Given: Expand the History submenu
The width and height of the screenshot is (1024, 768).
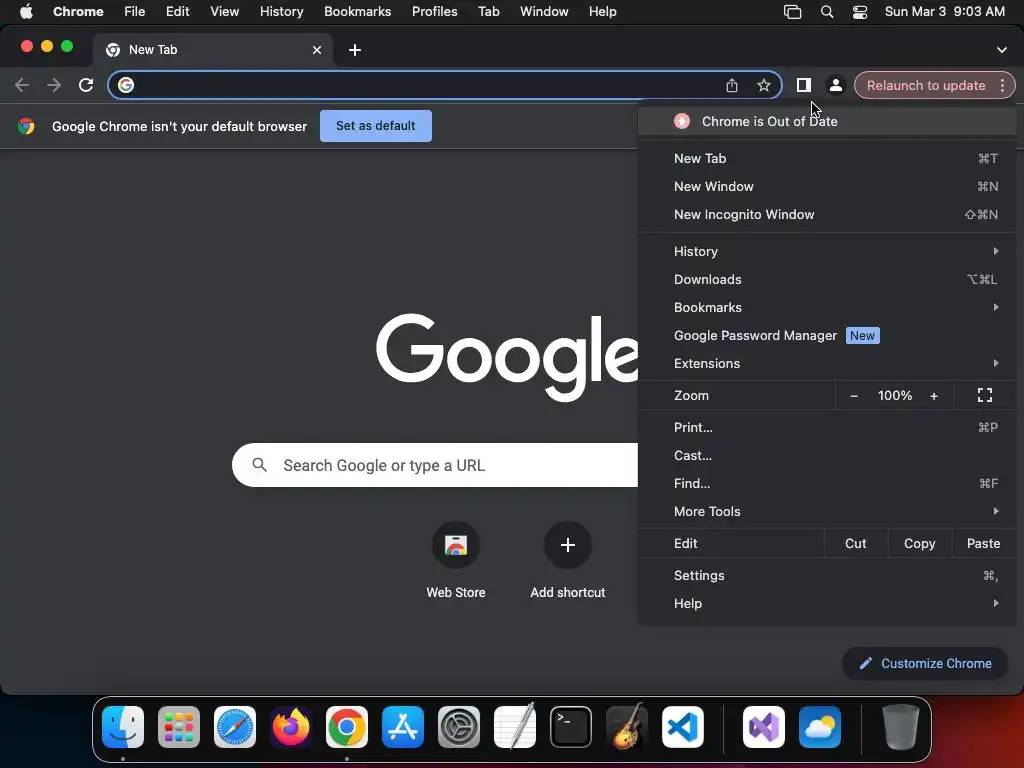Looking at the screenshot, I should pyautogui.click(x=827, y=251).
